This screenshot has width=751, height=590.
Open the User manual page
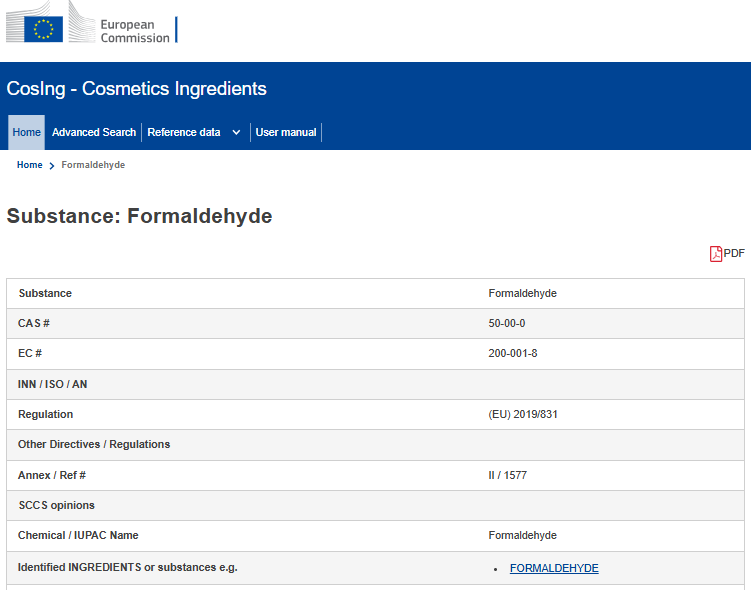(x=286, y=132)
